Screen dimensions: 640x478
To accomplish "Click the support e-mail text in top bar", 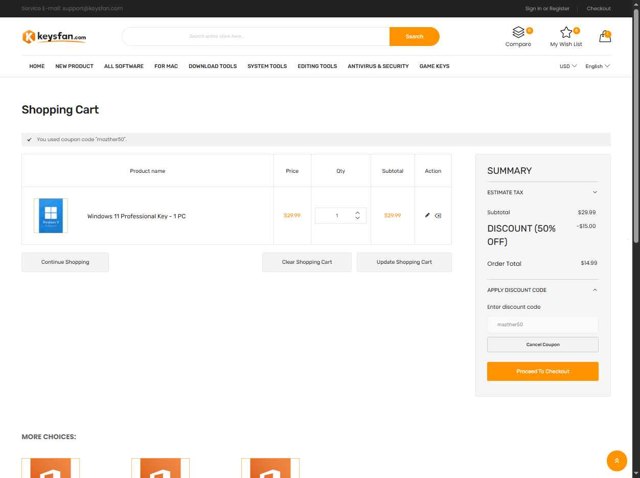I will (x=72, y=9).
